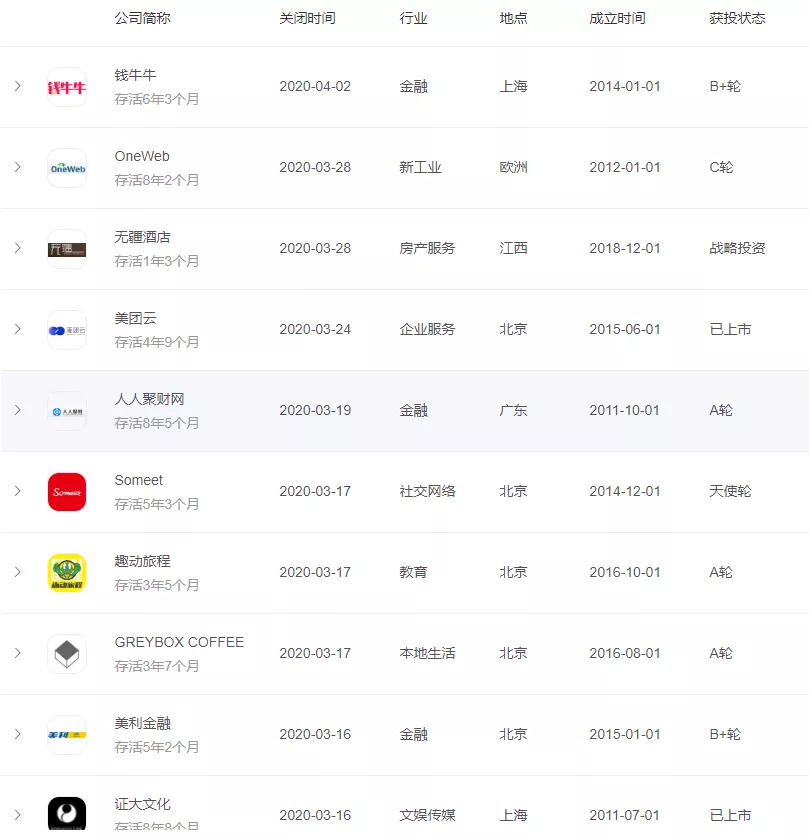Expand the 人人聚财网 row arrow
The image size is (809, 840).
click(18, 410)
